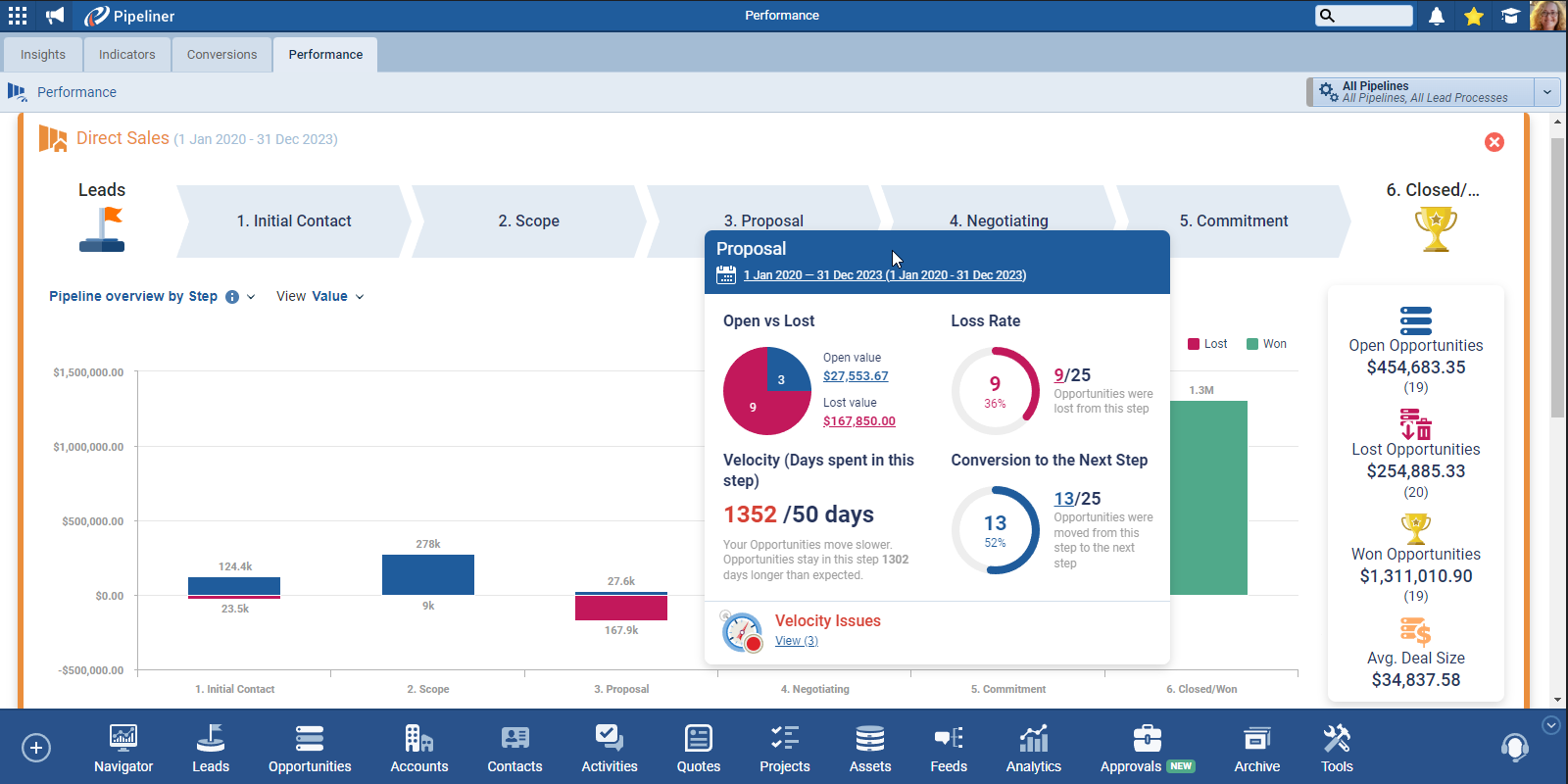This screenshot has width=1568, height=784.
Task: Expand the Pipeline overview by Step dropdown
Action: pyautogui.click(x=251, y=297)
